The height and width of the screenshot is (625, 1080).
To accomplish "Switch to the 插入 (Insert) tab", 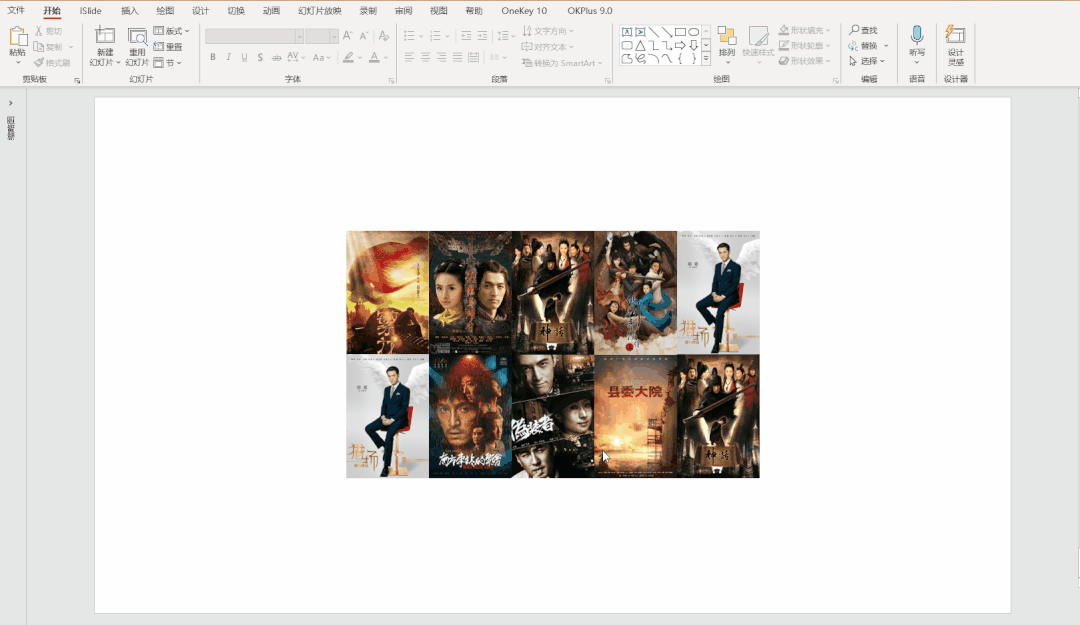I will 129,10.
